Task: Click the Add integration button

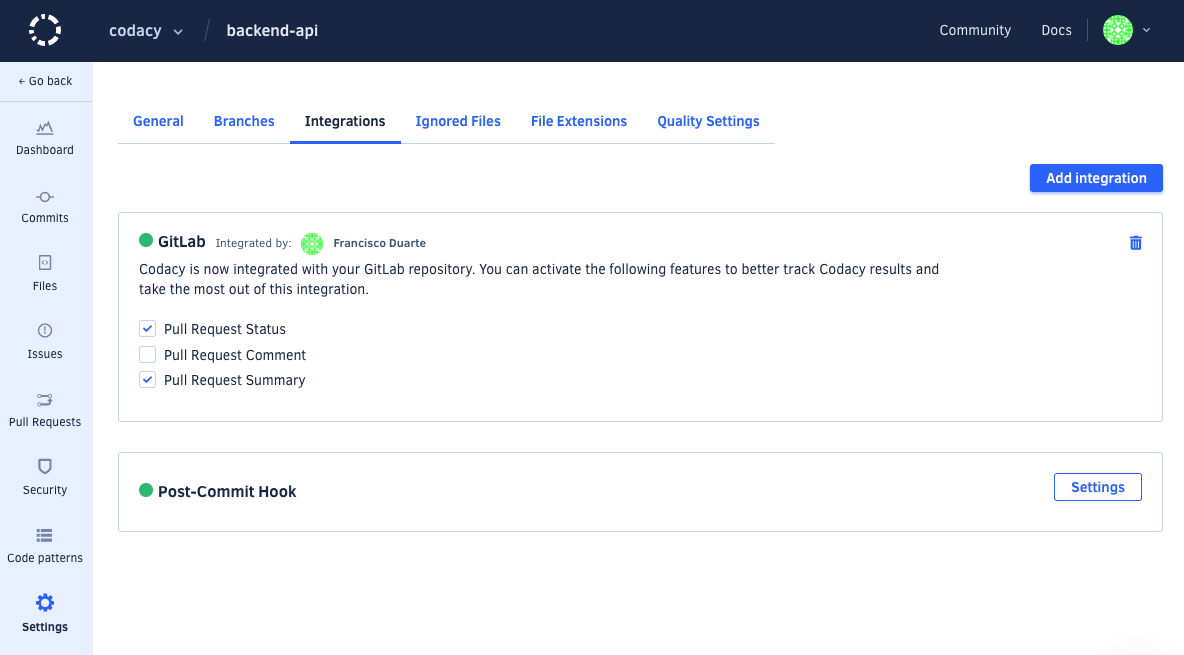Action: tap(1096, 178)
